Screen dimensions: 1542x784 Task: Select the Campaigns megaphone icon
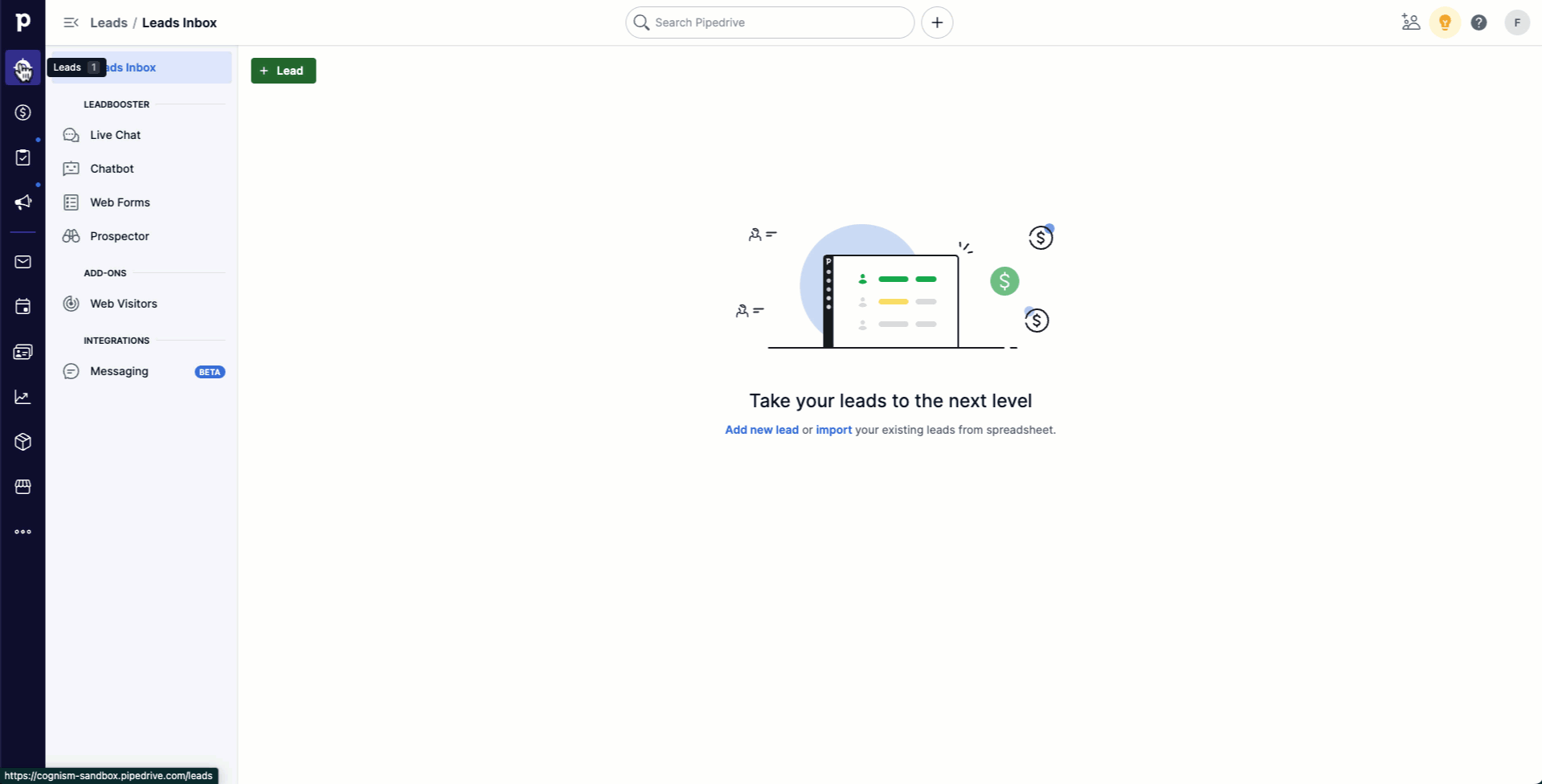click(22, 202)
